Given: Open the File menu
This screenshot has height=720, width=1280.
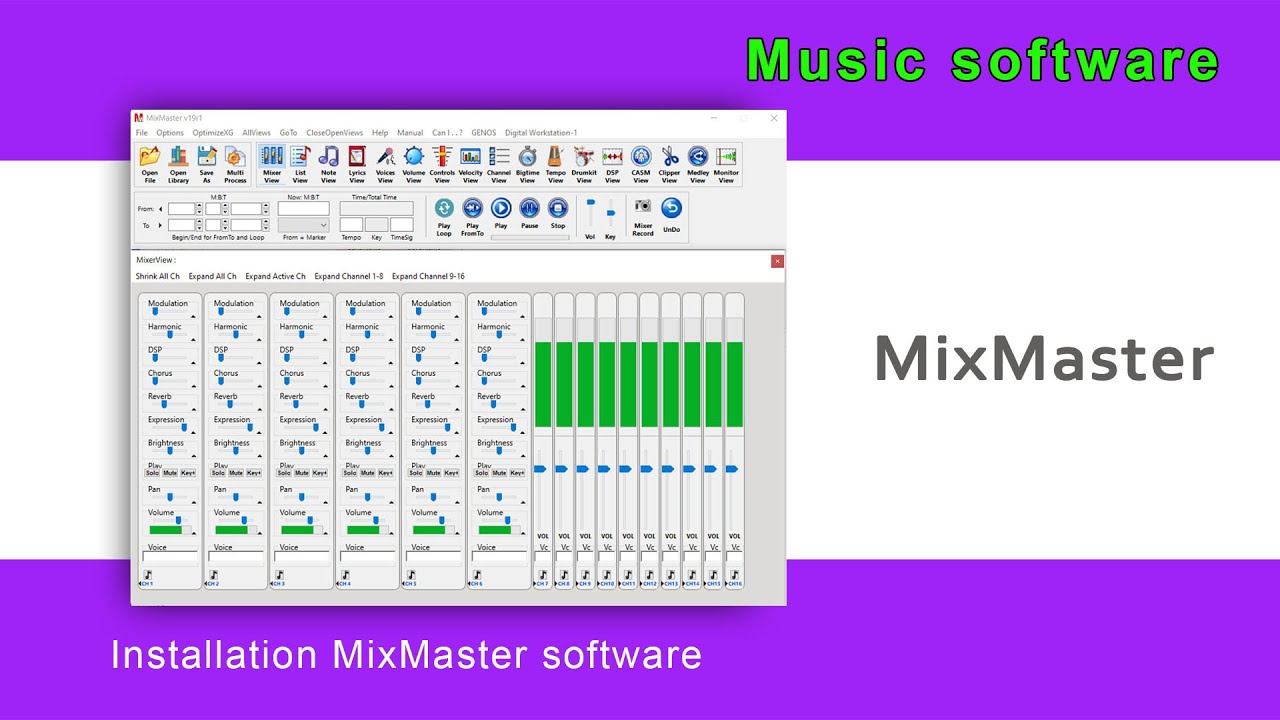Looking at the screenshot, I should coord(141,132).
